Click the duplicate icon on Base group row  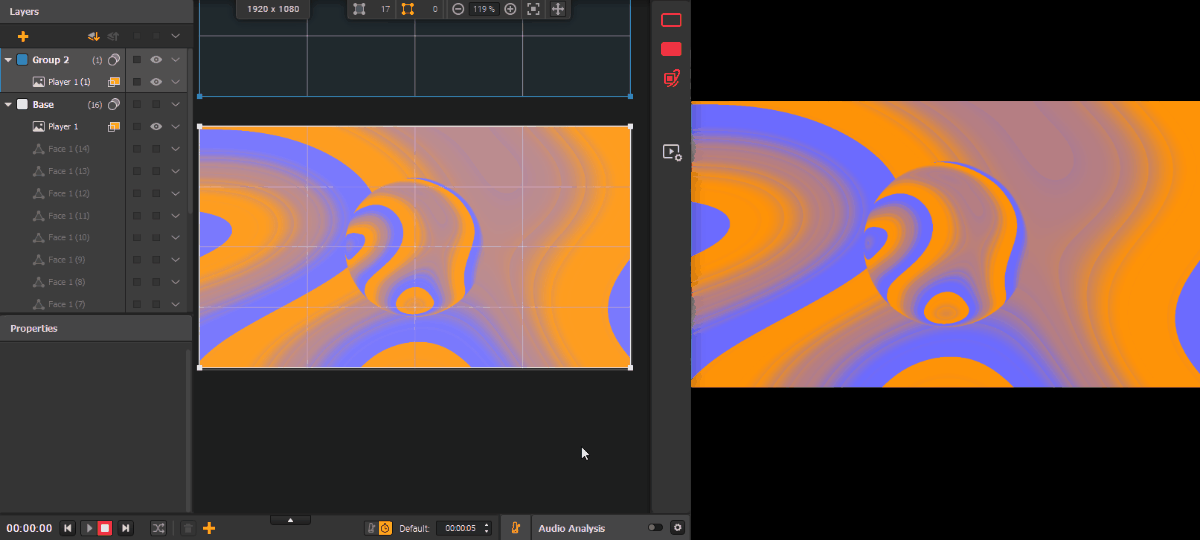click(x=114, y=104)
